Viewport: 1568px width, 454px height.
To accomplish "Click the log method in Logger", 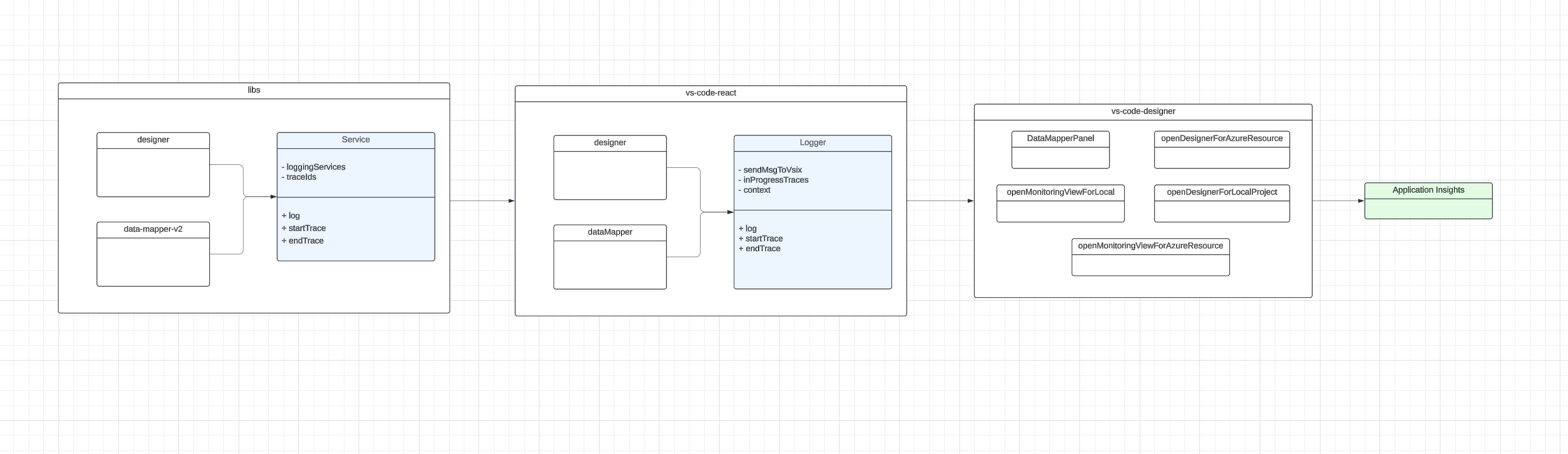I will pos(747,229).
